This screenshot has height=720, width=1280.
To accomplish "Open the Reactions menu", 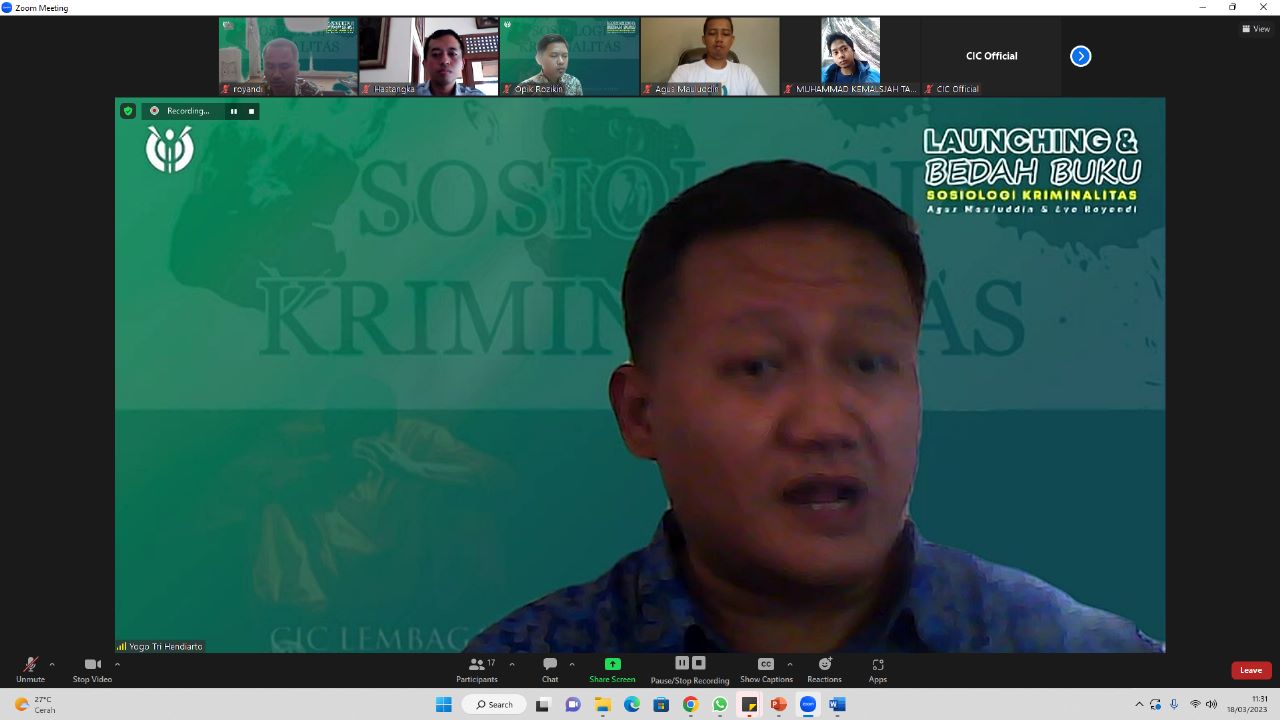I will [825, 670].
